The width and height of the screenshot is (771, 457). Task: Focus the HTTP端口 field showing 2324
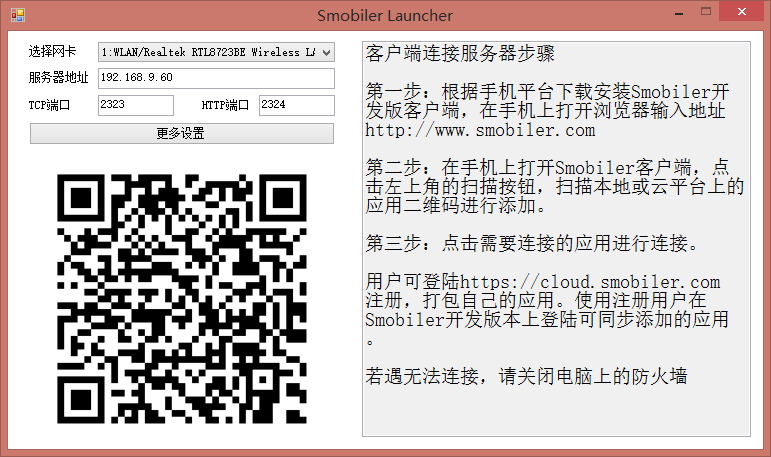click(x=297, y=105)
